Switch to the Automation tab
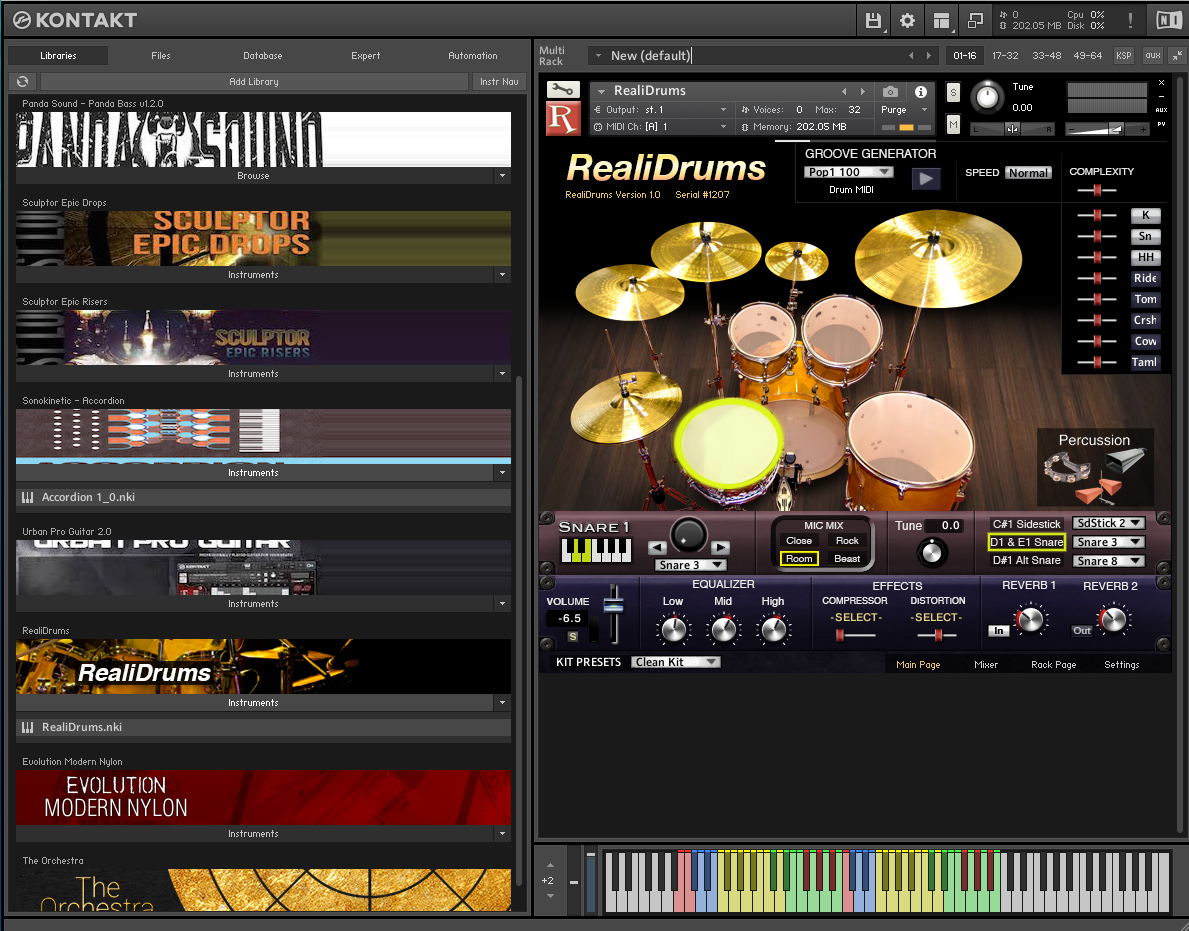The width and height of the screenshot is (1189, 931). [473, 55]
